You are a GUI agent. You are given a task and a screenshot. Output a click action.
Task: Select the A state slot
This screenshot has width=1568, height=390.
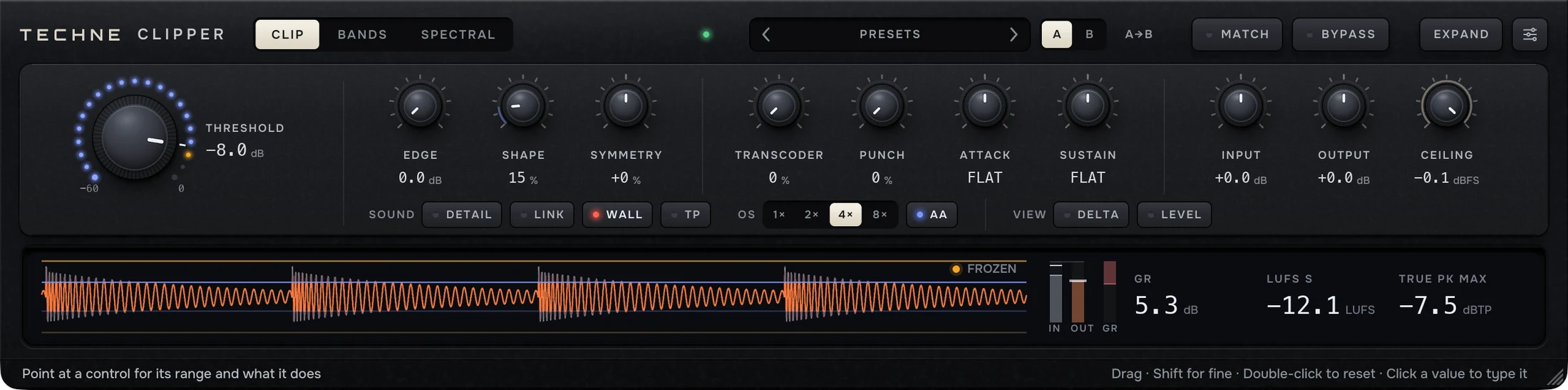point(1056,34)
